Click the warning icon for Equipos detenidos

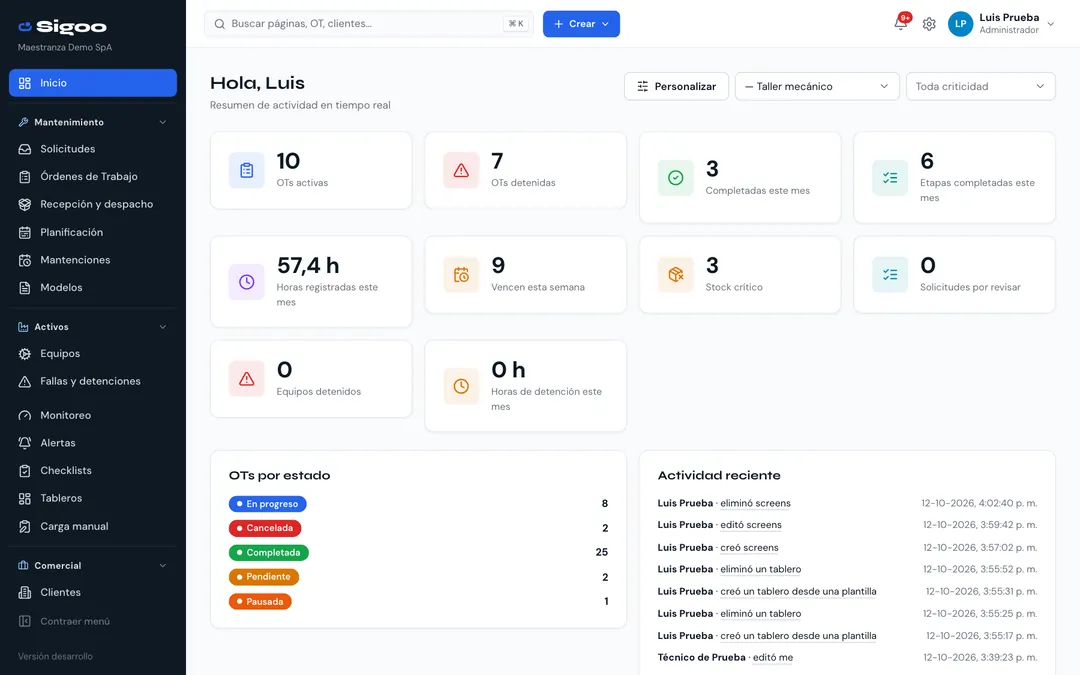247,379
